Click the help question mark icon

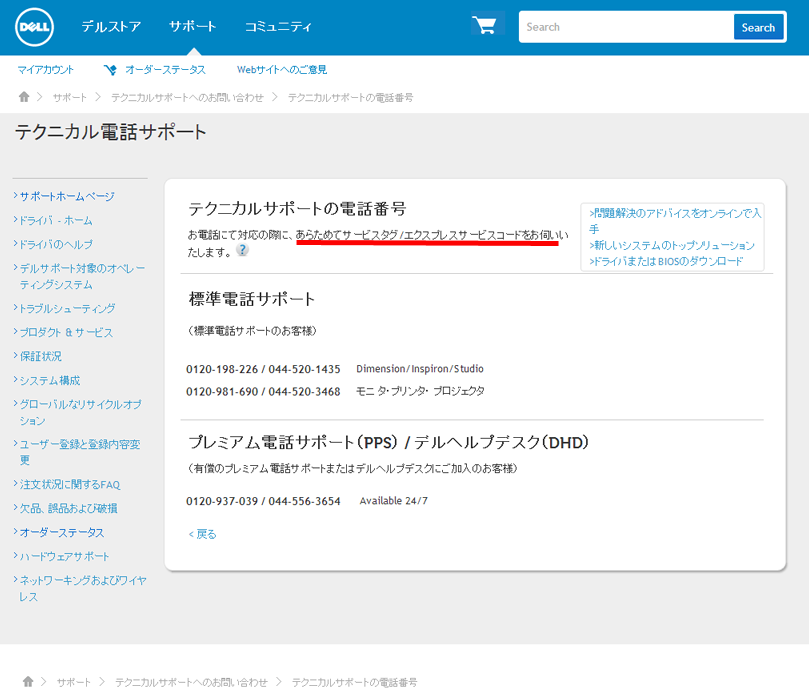click(x=242, y=251)
